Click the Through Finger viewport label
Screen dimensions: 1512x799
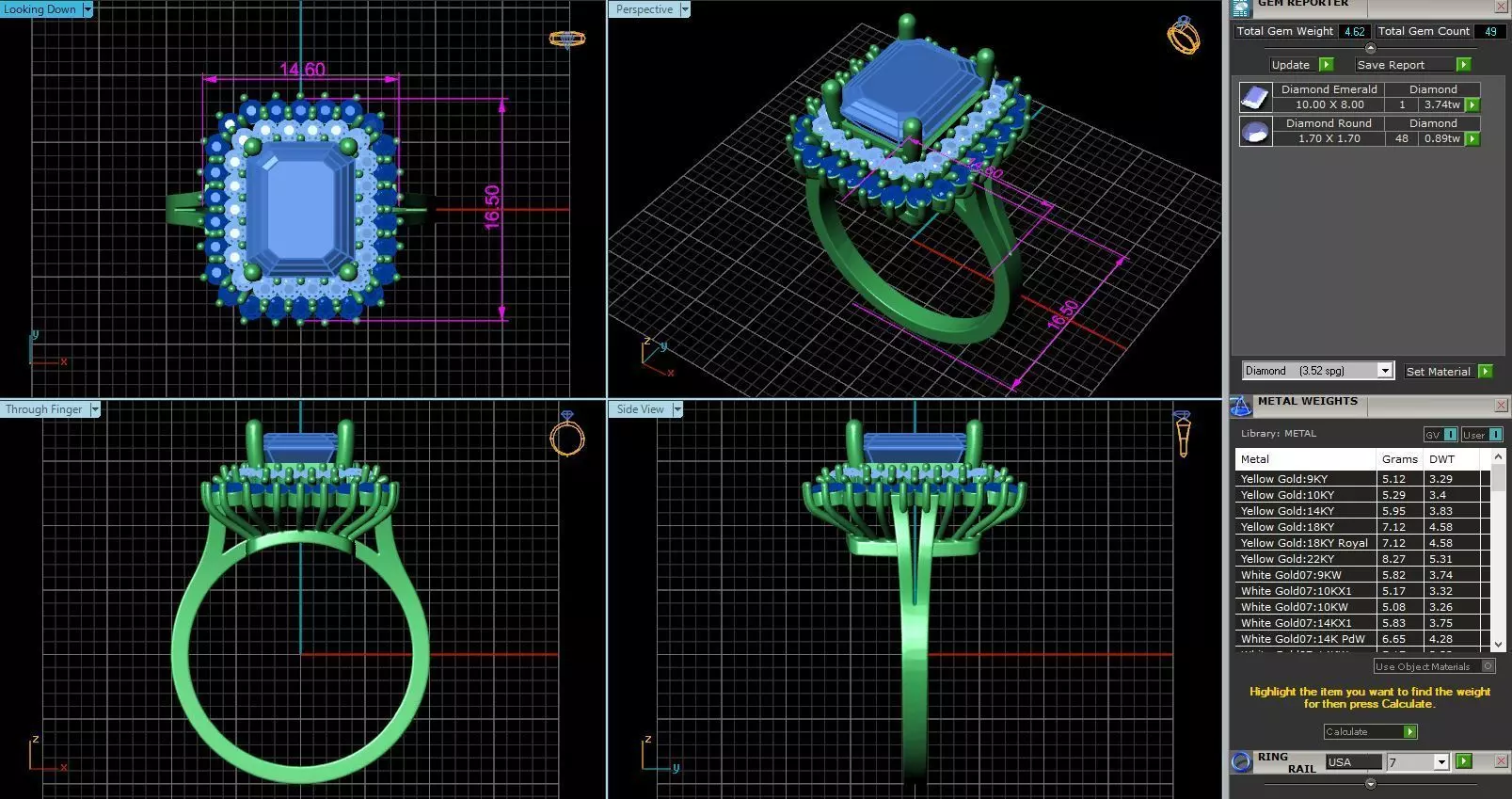tap(44, 409)
